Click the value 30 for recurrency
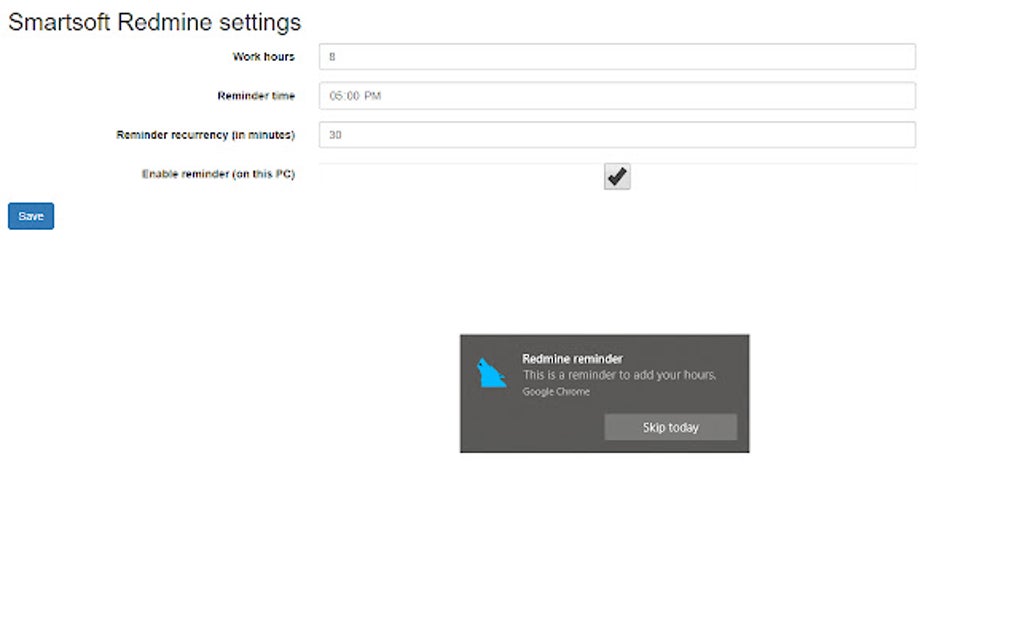Image resolution: width=1020 pixels, height=638 pixels. 334,134
